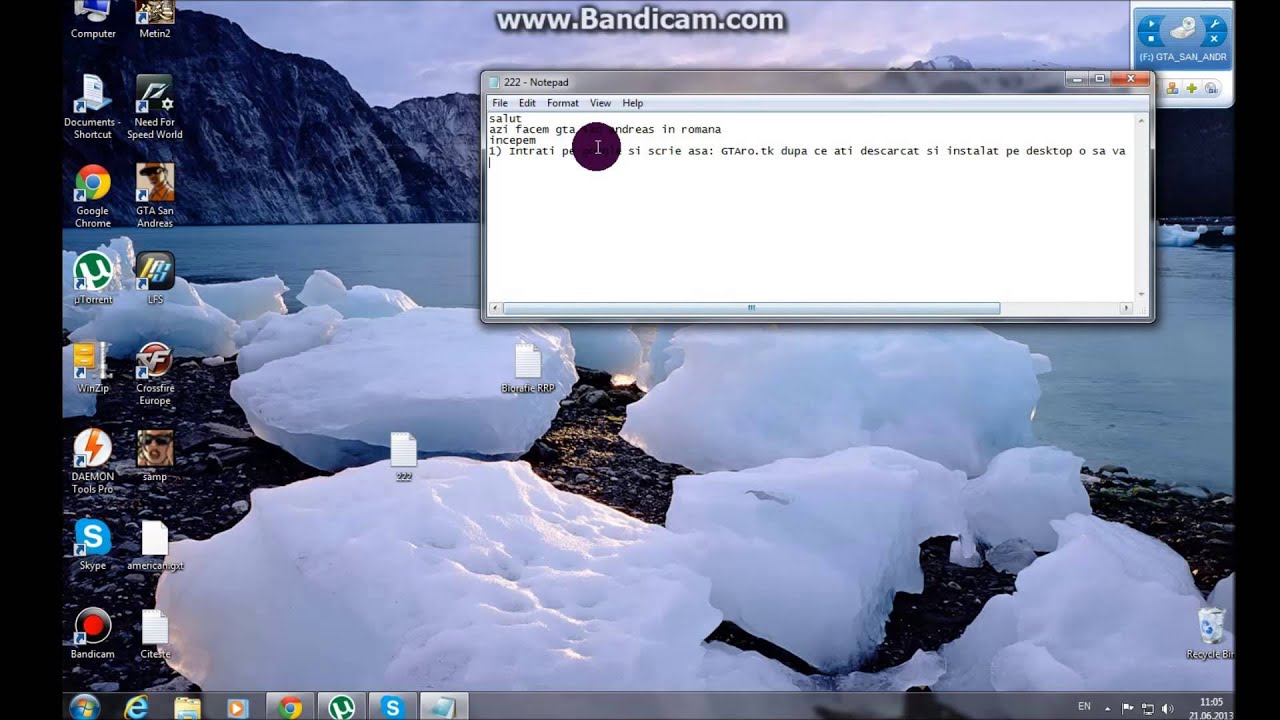Open Notepad Edit menu

(x=527, y=103)
